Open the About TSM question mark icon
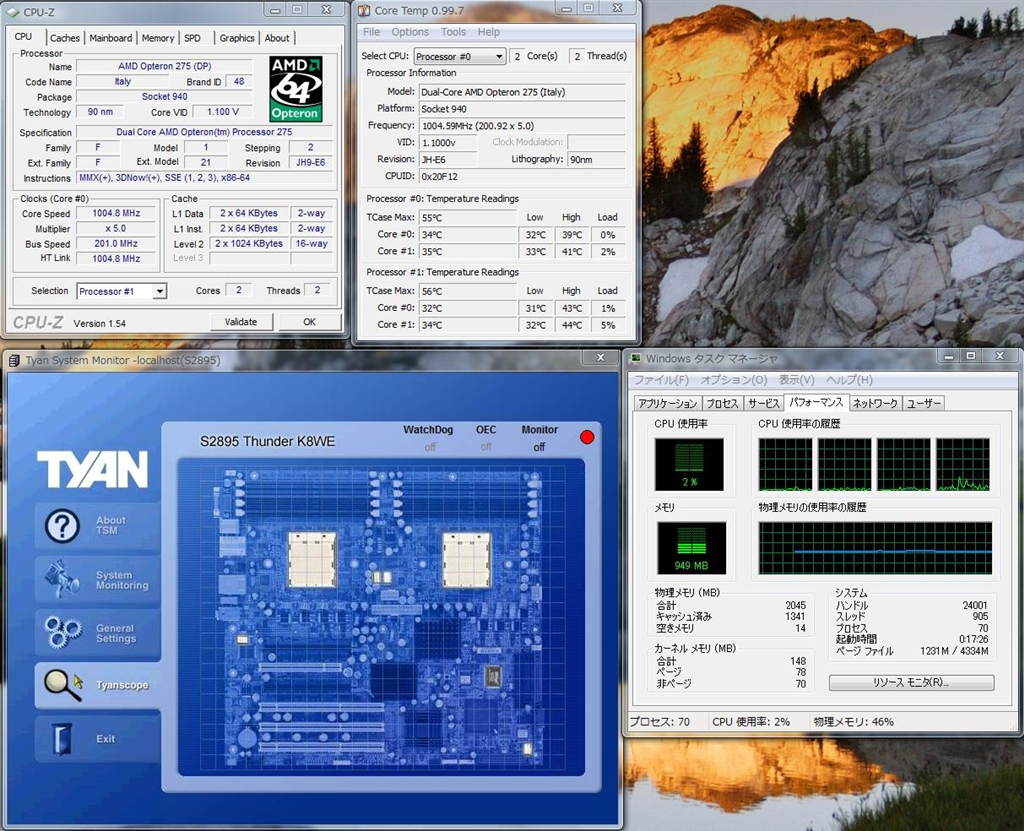 (62, 525)
